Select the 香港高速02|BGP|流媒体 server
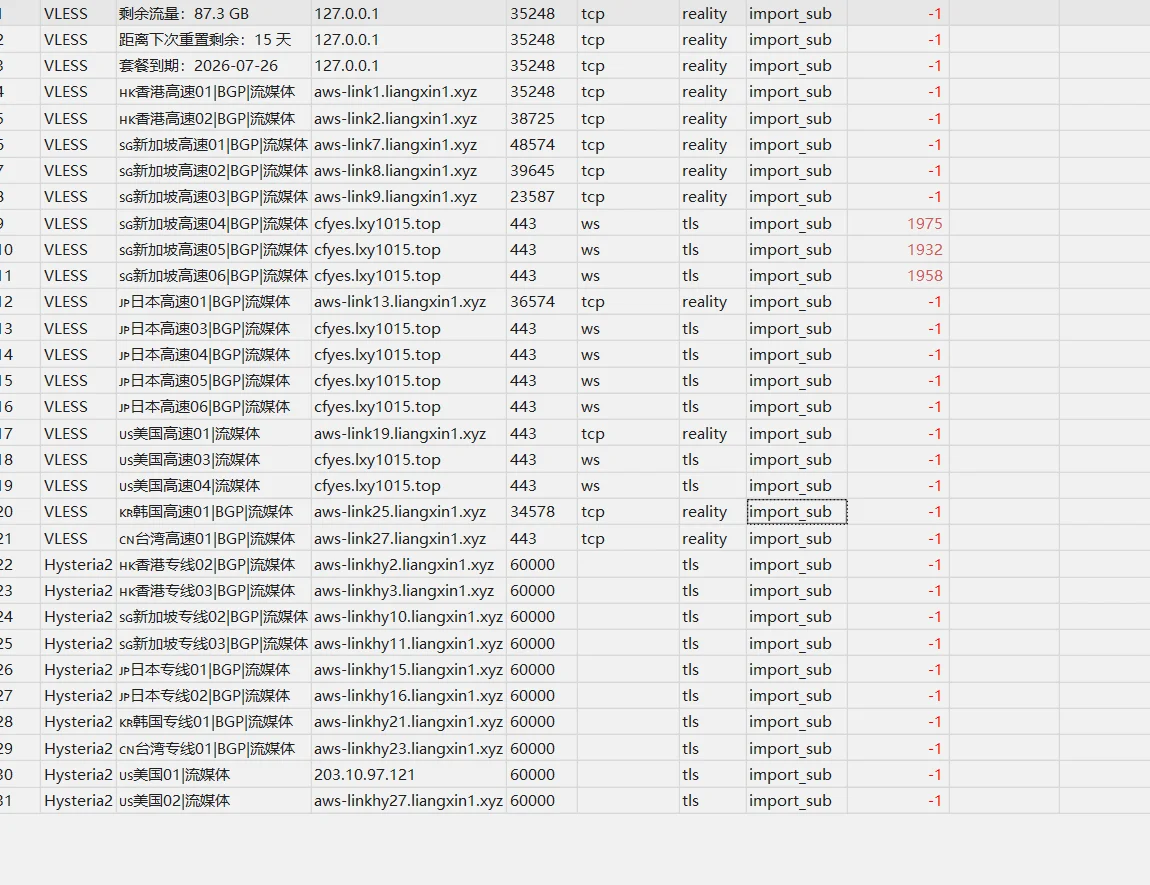Screen dimensions: 1150x885 point(208,119)
